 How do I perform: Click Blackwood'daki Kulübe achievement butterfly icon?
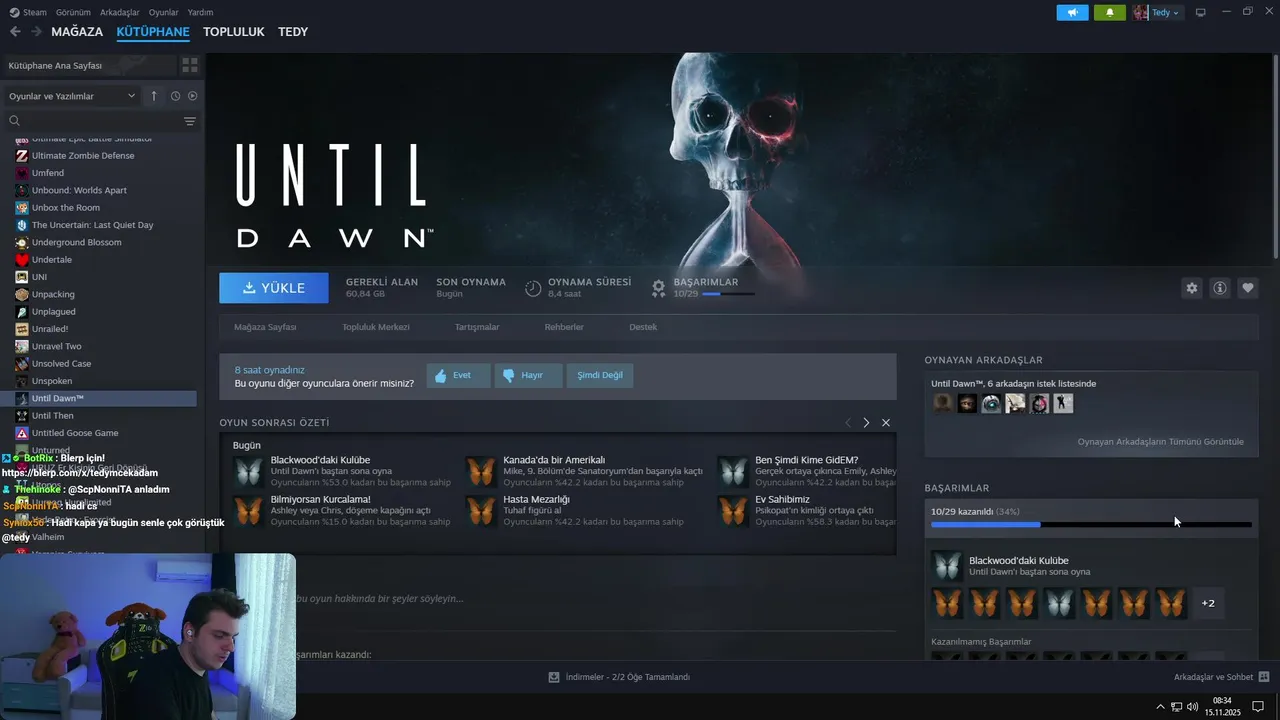click(x=248, y=471)
